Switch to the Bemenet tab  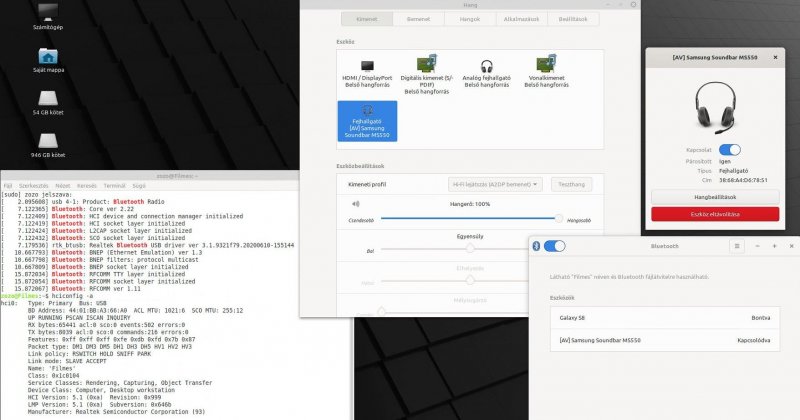coord(418,19)
